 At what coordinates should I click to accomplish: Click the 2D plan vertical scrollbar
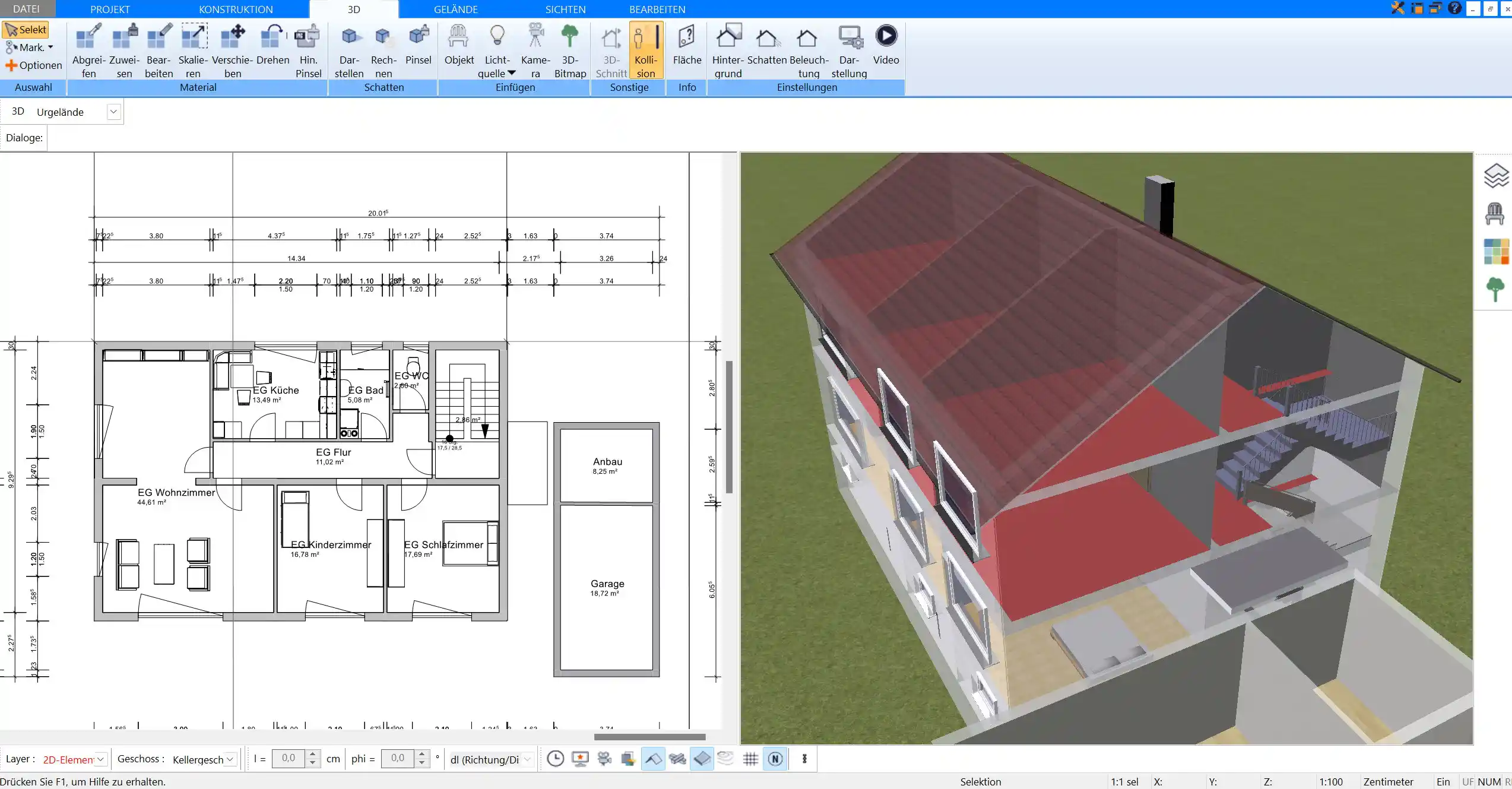729,426
